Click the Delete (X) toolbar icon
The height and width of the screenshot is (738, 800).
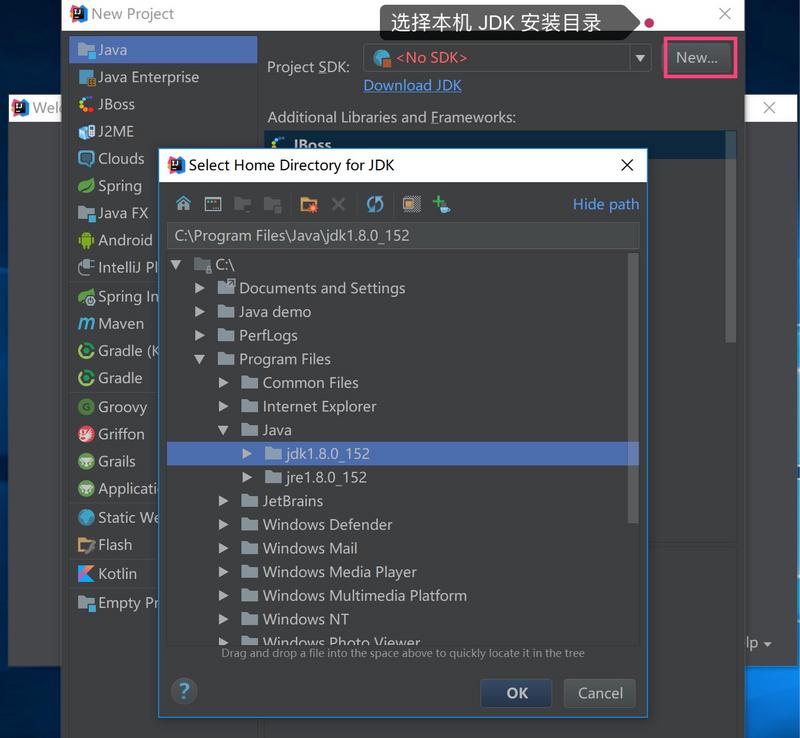tap(338, 205)
